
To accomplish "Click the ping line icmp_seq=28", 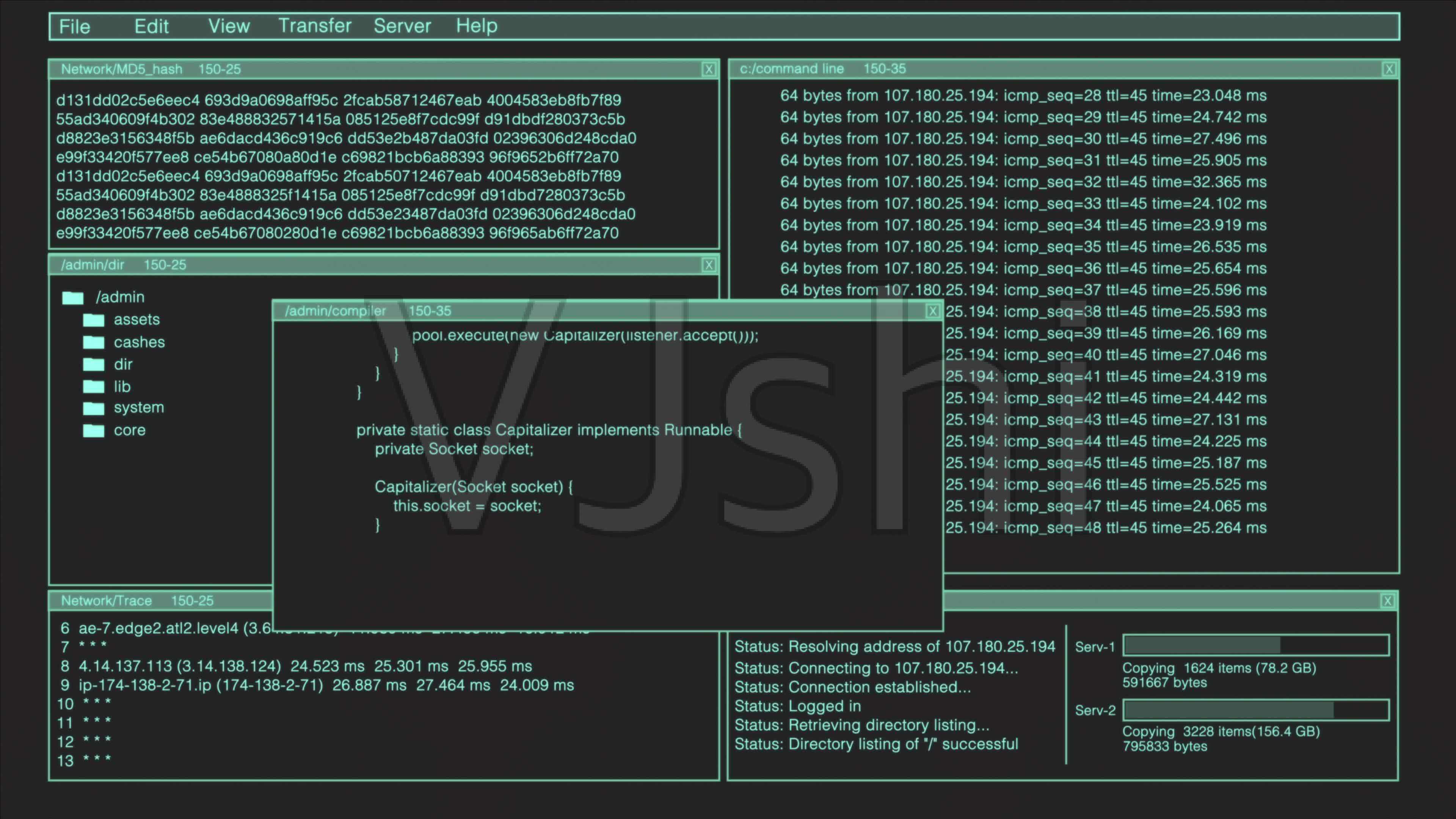I will [x=1023, y=96].
